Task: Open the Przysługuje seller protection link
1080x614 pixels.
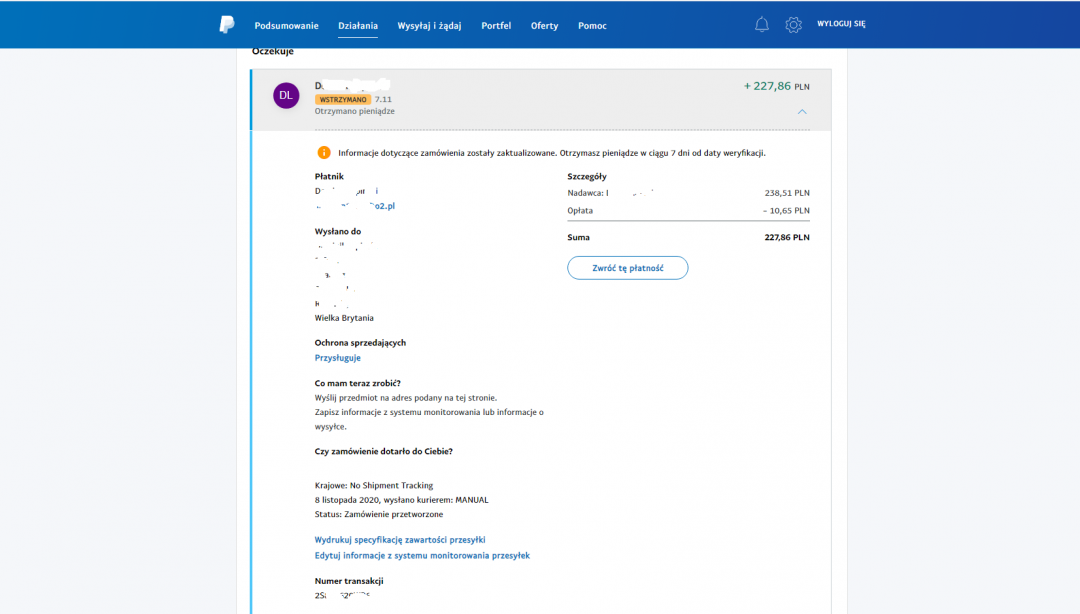Action: (337, 358)
